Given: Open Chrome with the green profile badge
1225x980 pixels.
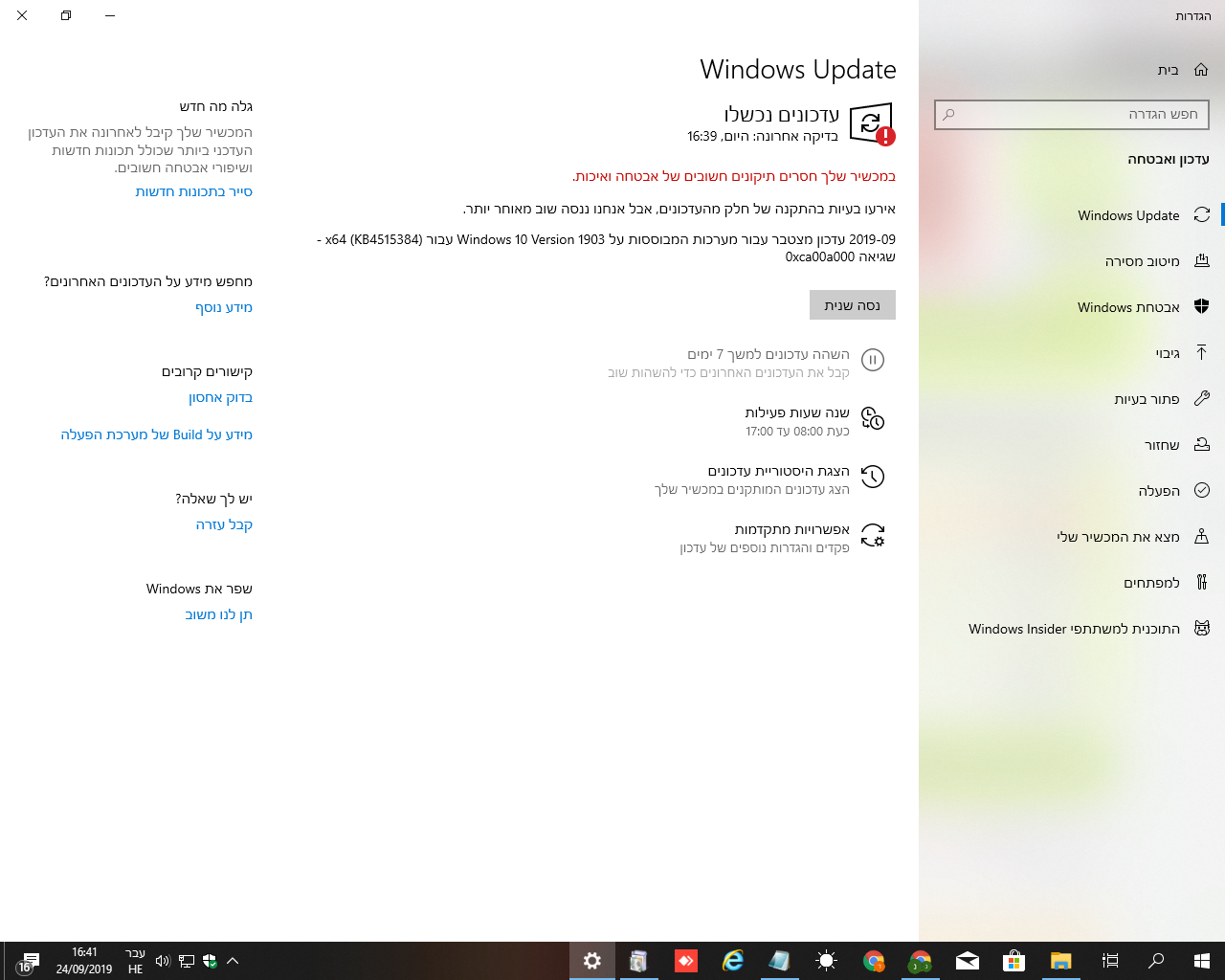Looking at the screenshot, I should 920,961.
